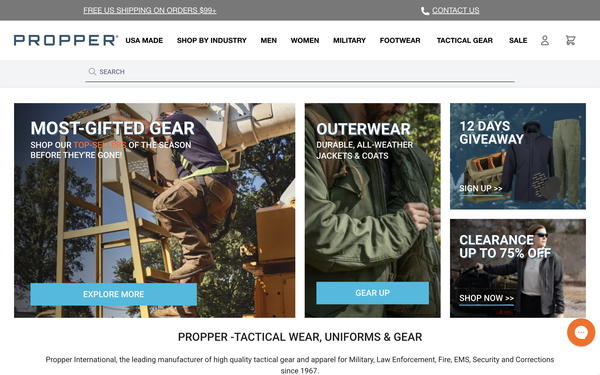Open the USA Made menu
Viewport: 600px width, 375px height.
point(144,40)
